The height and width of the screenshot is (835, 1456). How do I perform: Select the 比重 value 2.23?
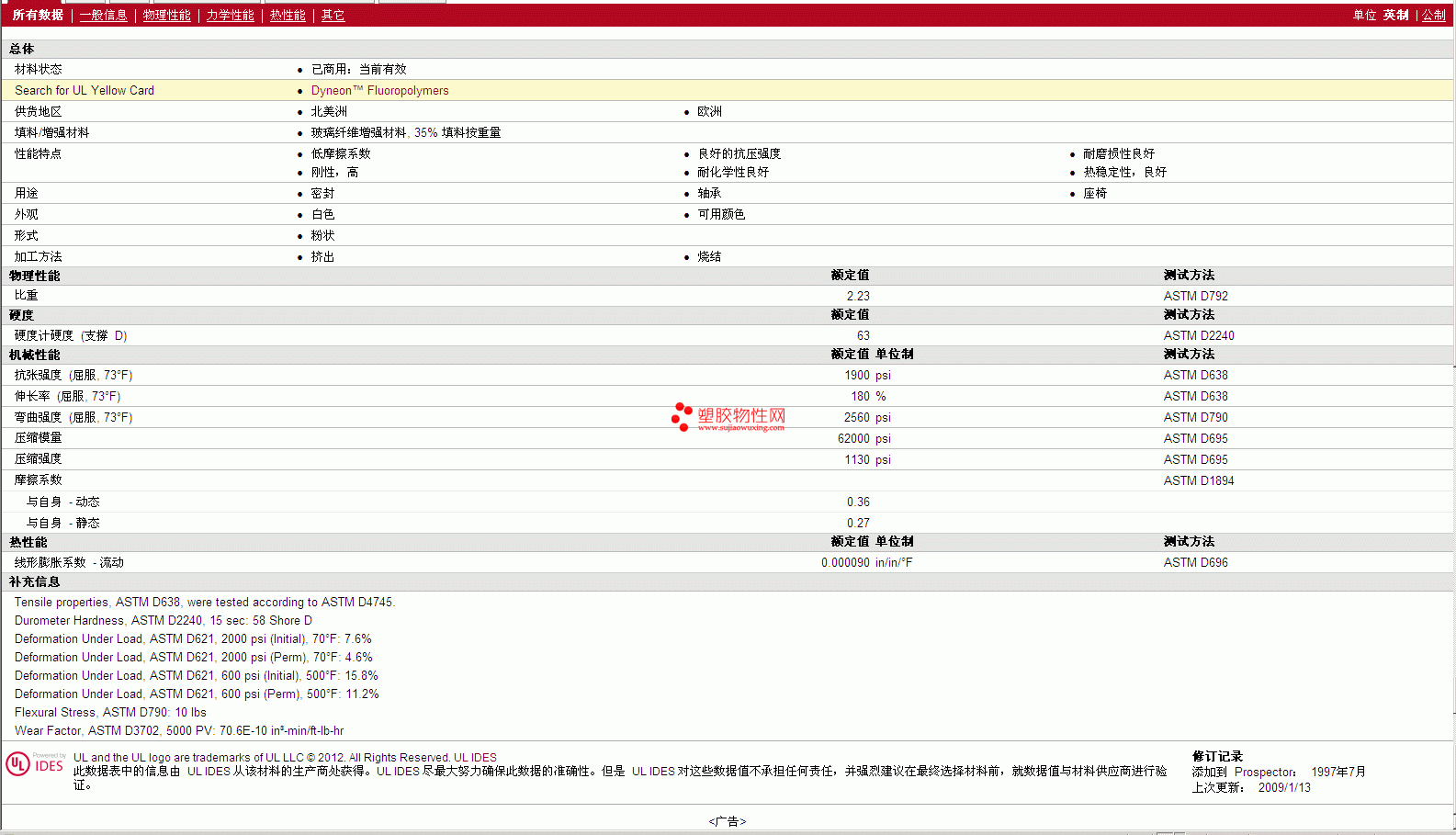pos(858,296)
